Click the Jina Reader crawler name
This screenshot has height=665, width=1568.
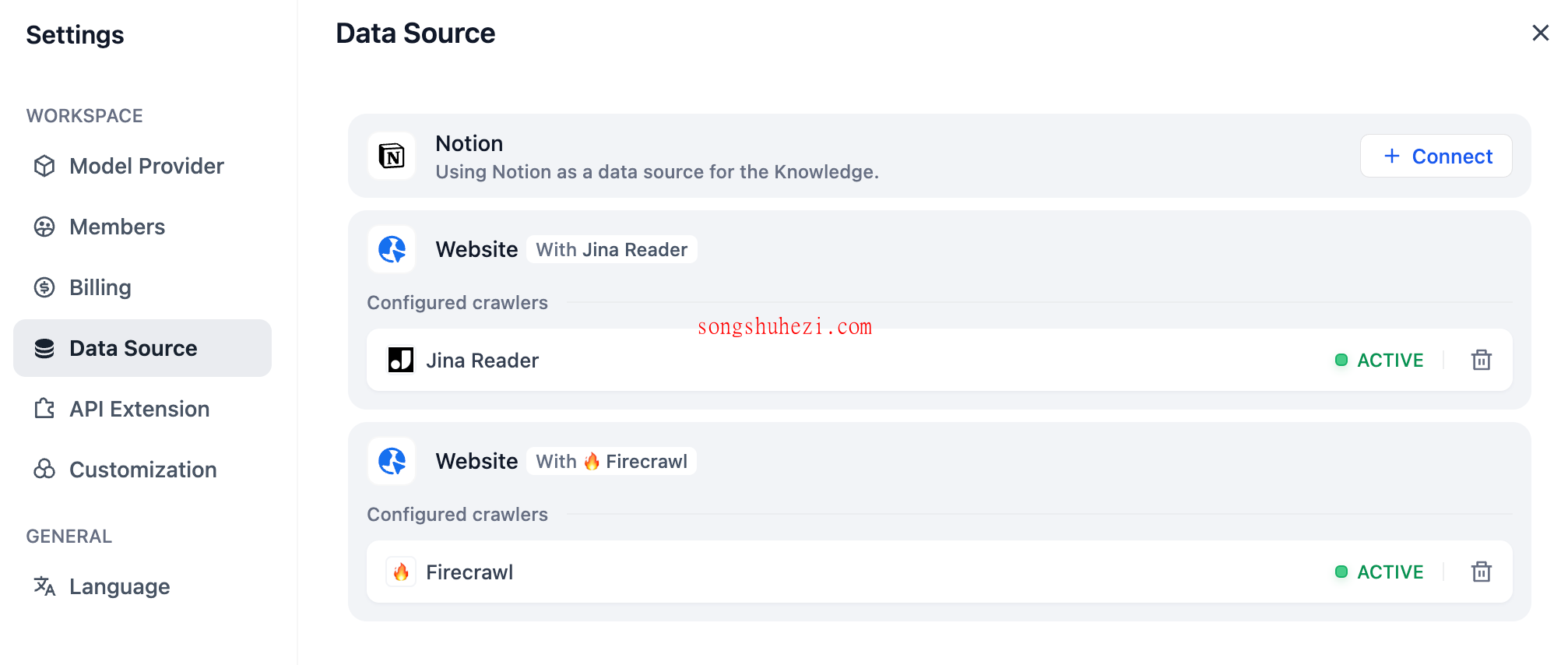click(x=482, y=361)
